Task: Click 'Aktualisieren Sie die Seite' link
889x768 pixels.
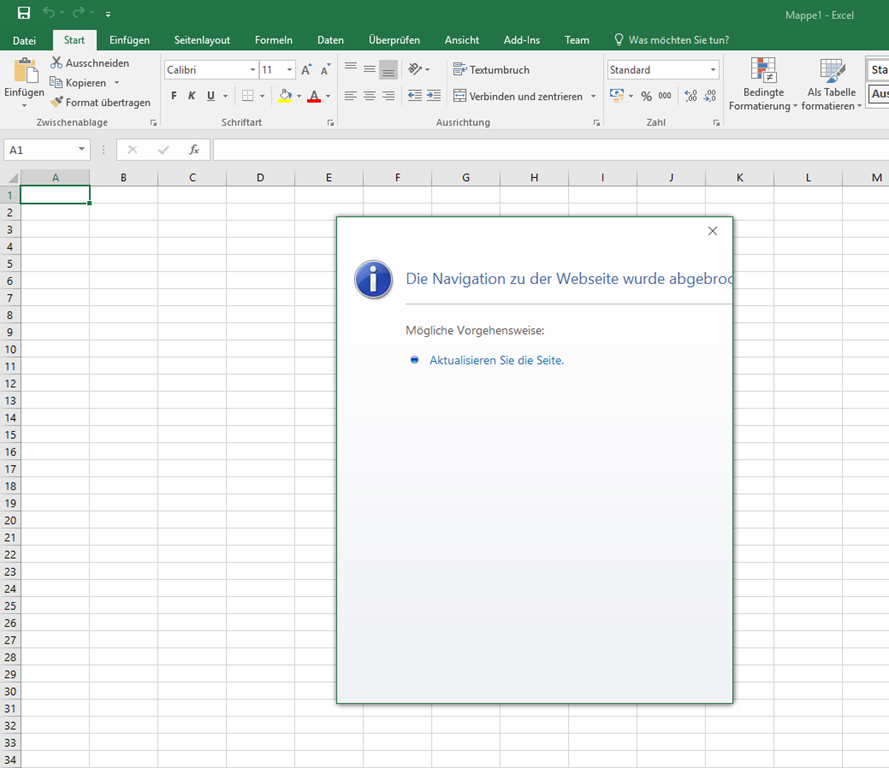Action: (496, 360)
